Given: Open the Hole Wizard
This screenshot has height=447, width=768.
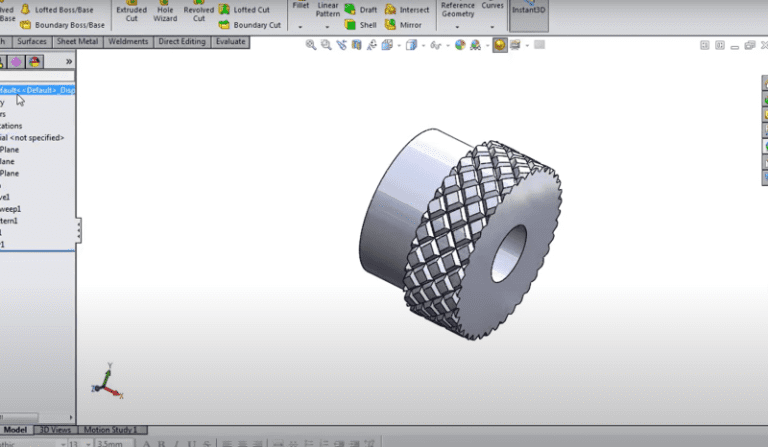Looking at the screenshot, I should click(165, 12).
